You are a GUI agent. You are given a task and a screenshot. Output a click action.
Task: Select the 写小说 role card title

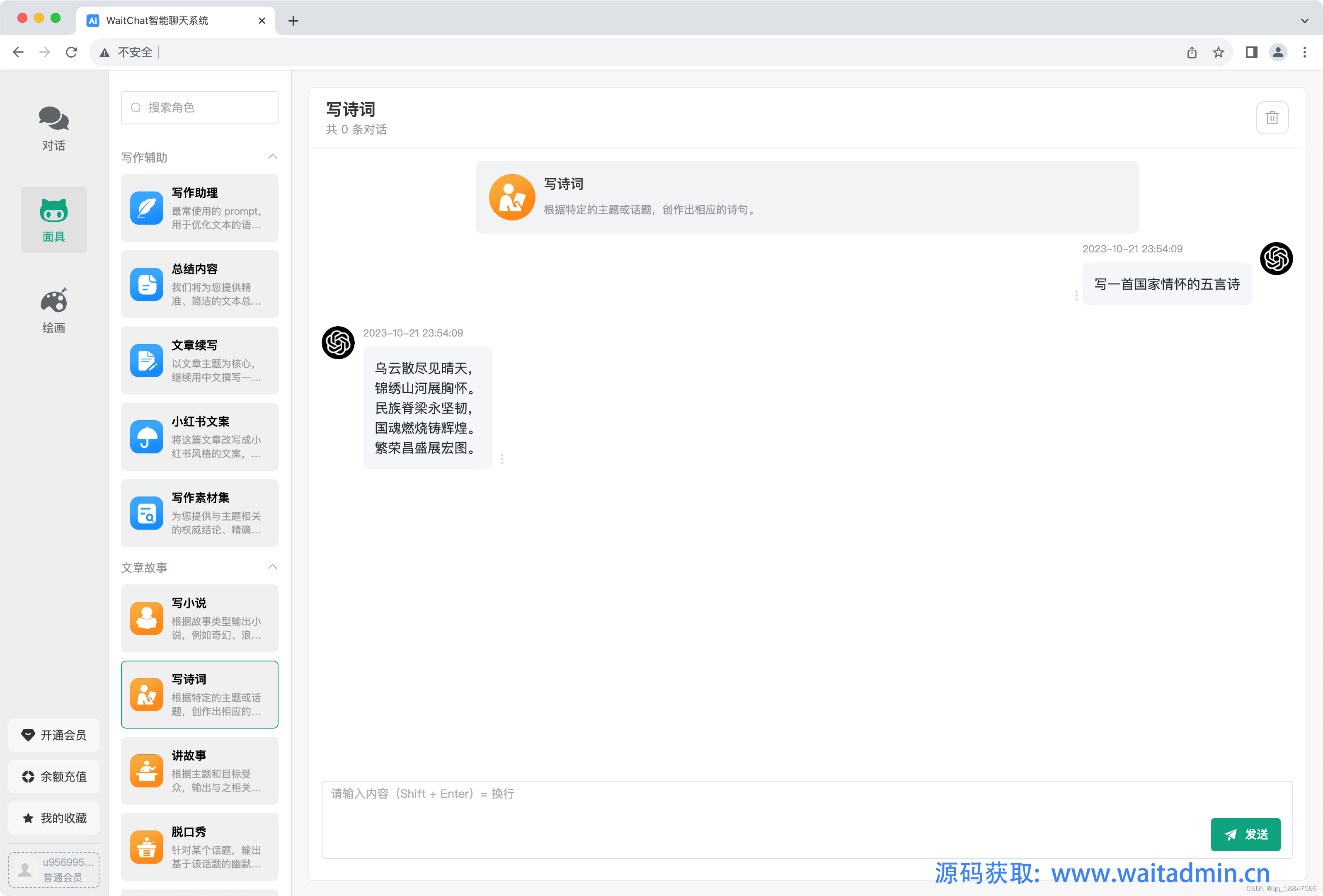coord(189,603)
